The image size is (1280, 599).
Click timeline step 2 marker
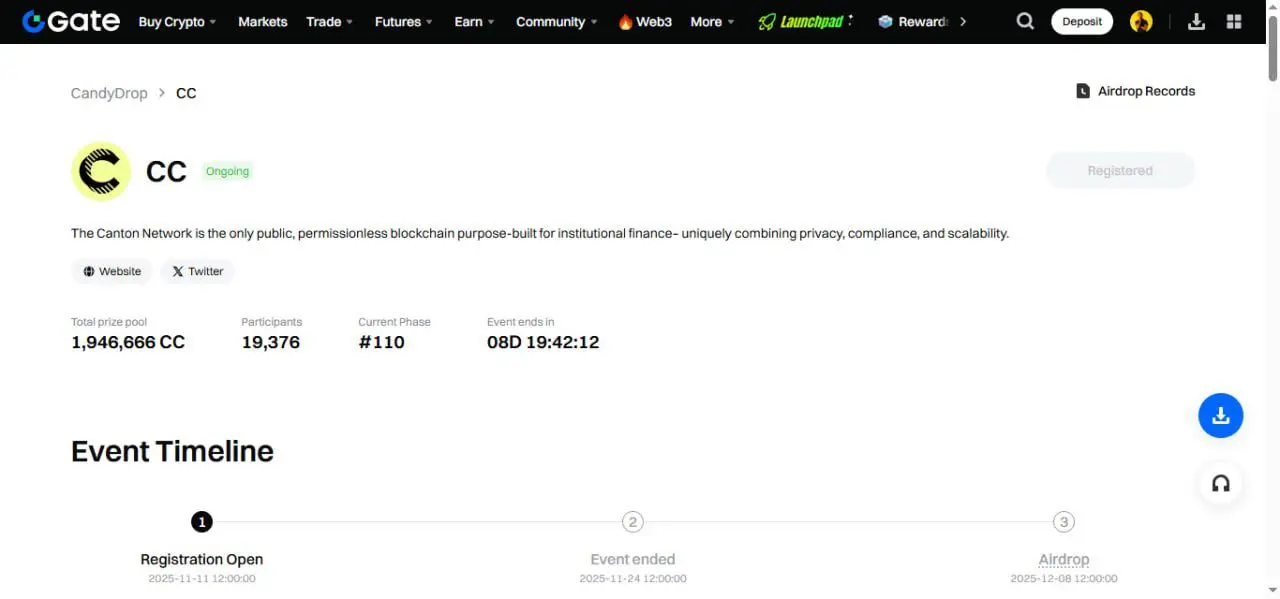point(633,522)
